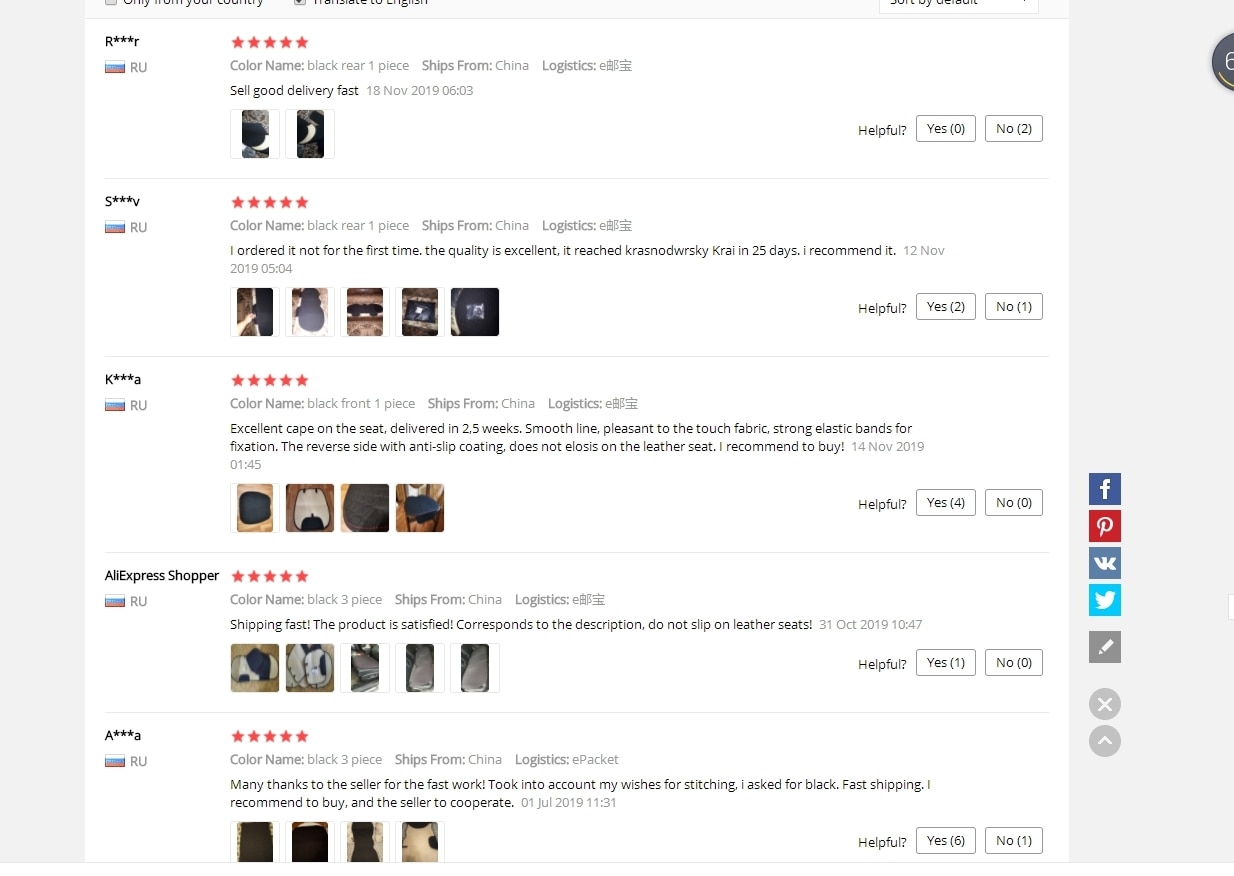Viewport: 1234px width, 876px height.
Task: Click No (0) on AliExpress Shopper's review
Action: (x=1014, y=663)
